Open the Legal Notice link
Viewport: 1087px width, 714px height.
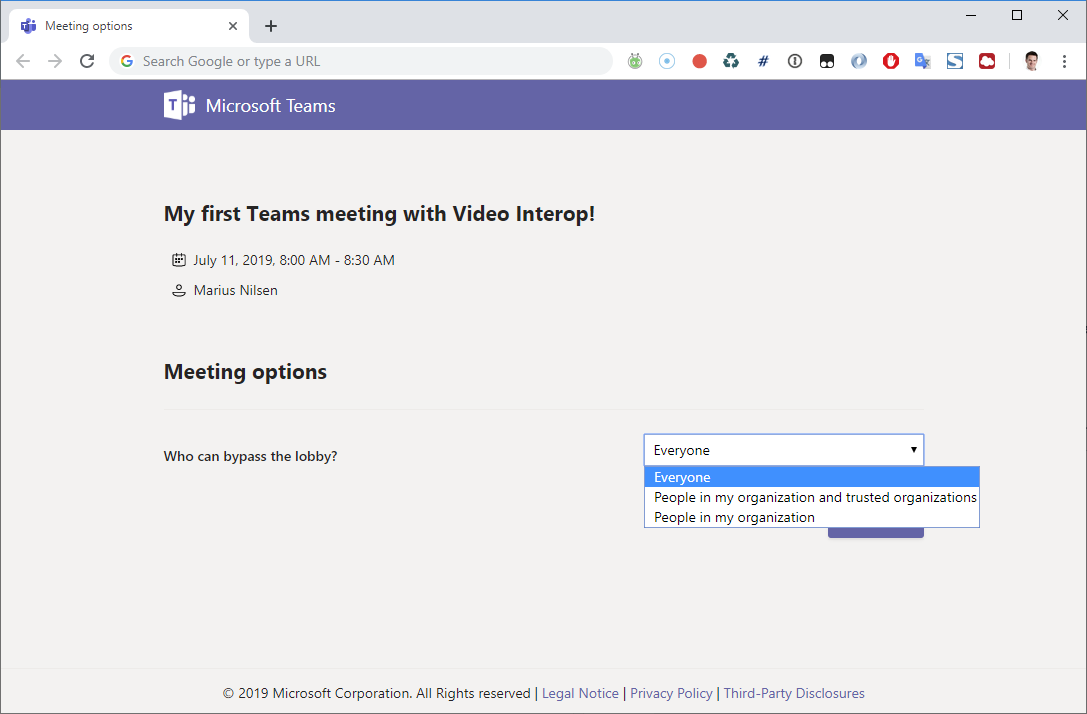tap(580, 693)
